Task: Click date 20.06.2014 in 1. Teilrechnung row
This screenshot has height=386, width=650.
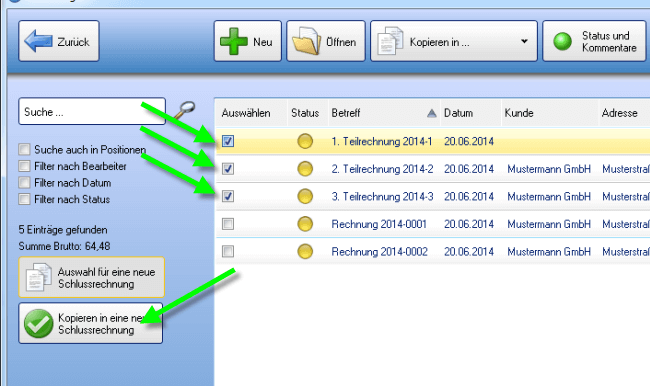Action: point(469,142)
